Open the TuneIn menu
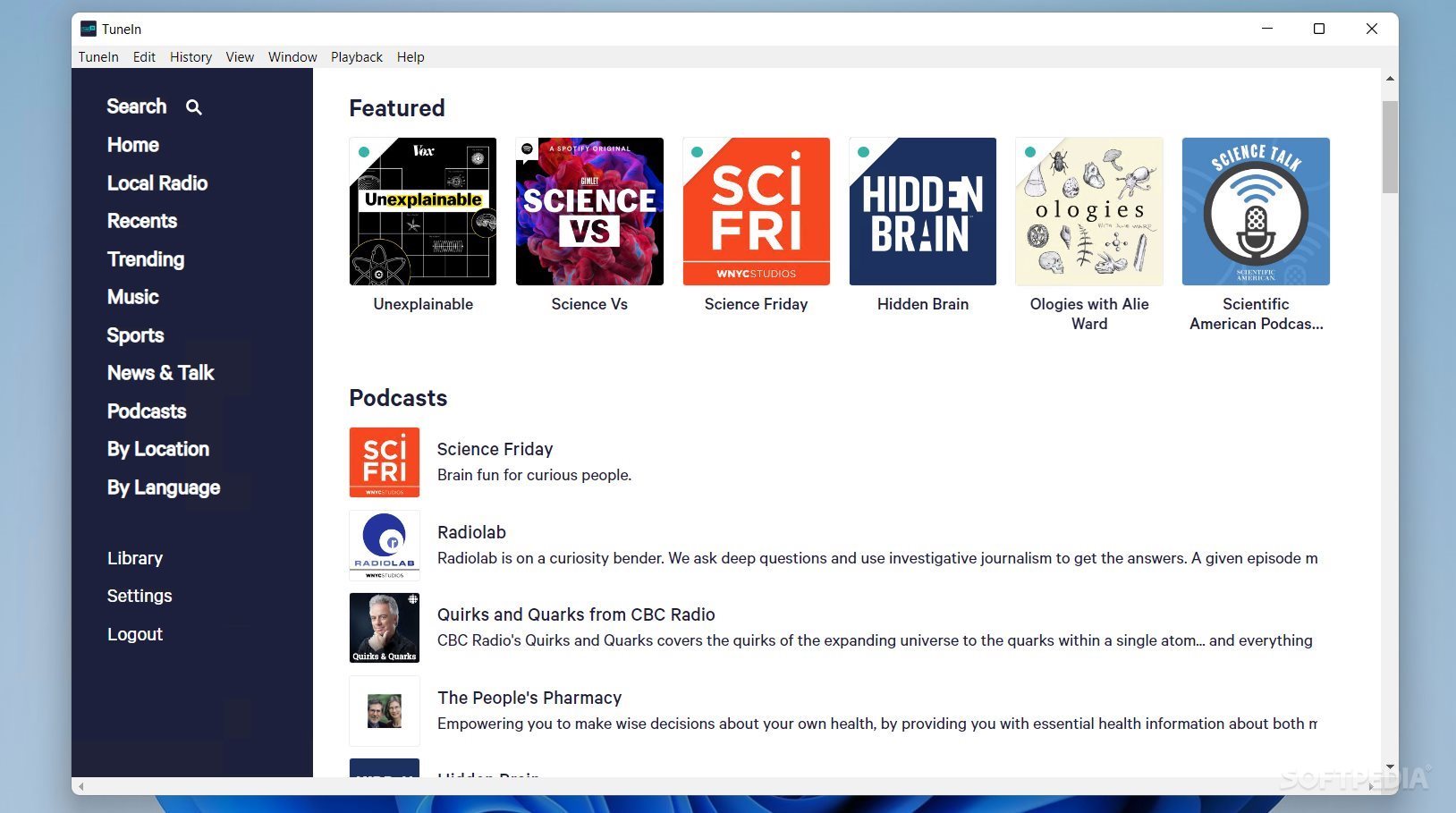The height and width of the screenshot is (813, 1456). coord(98,57)
